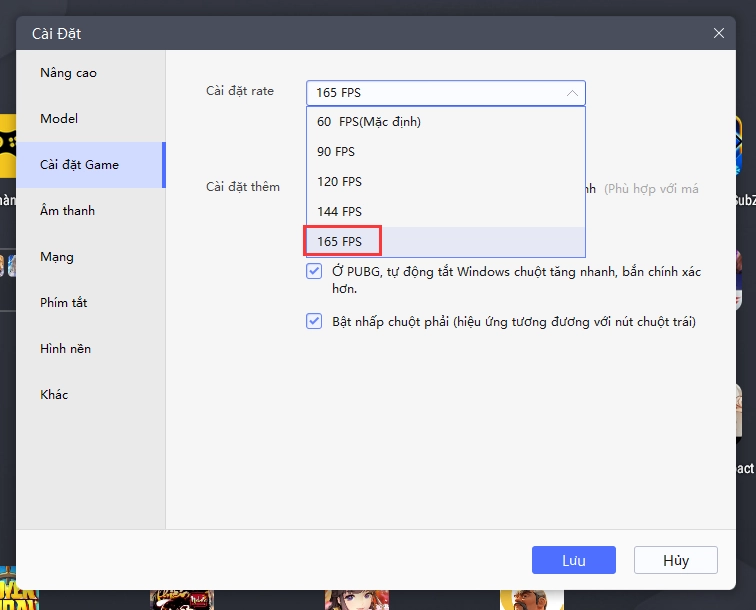Click the yellow gamepad icon behind the dialog
The width and height of the screenshot is (756, 610).
6,143
